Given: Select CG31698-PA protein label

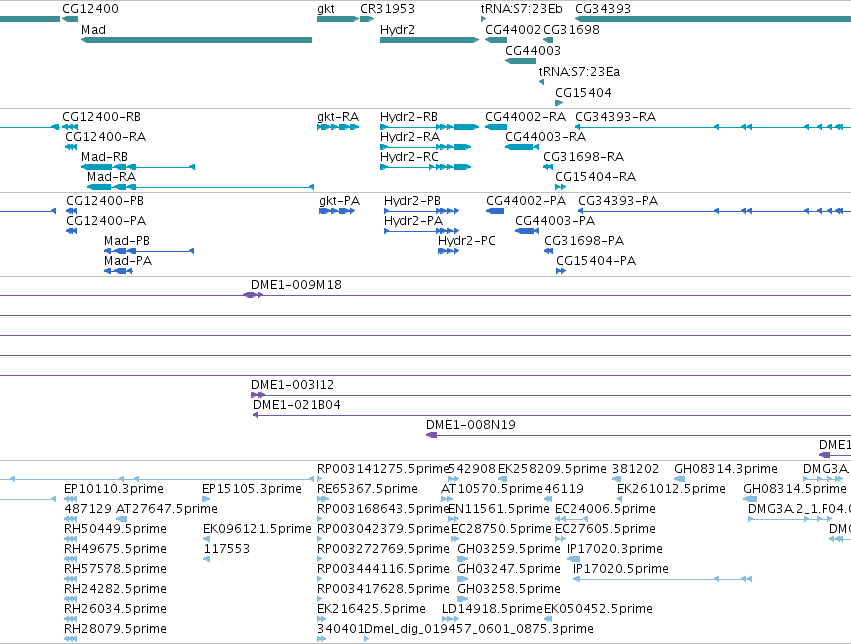Looking at the screenshot, I should [x=584, y=241].
